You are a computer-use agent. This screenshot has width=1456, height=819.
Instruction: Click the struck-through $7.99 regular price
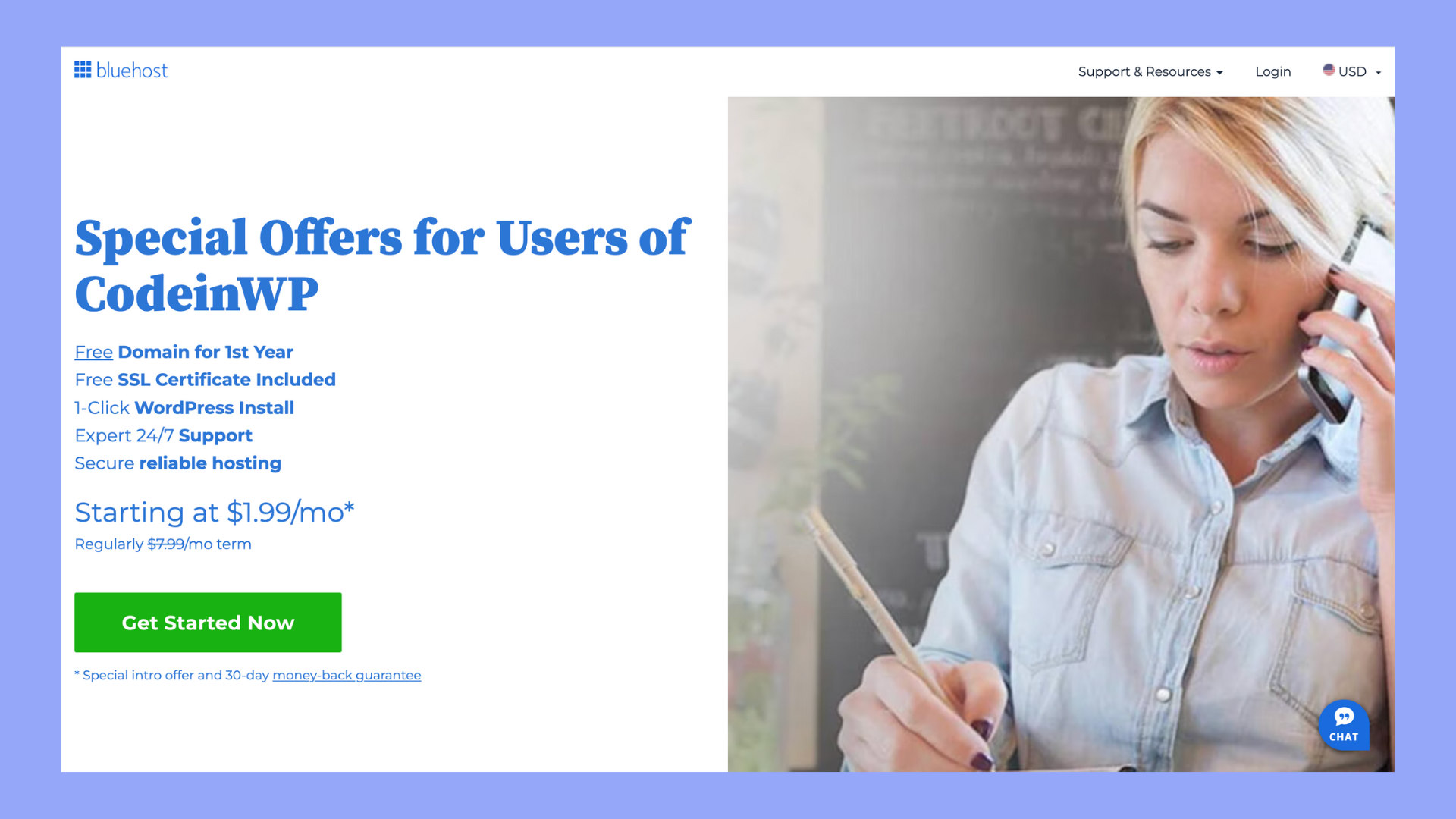[x=166, y=544]
